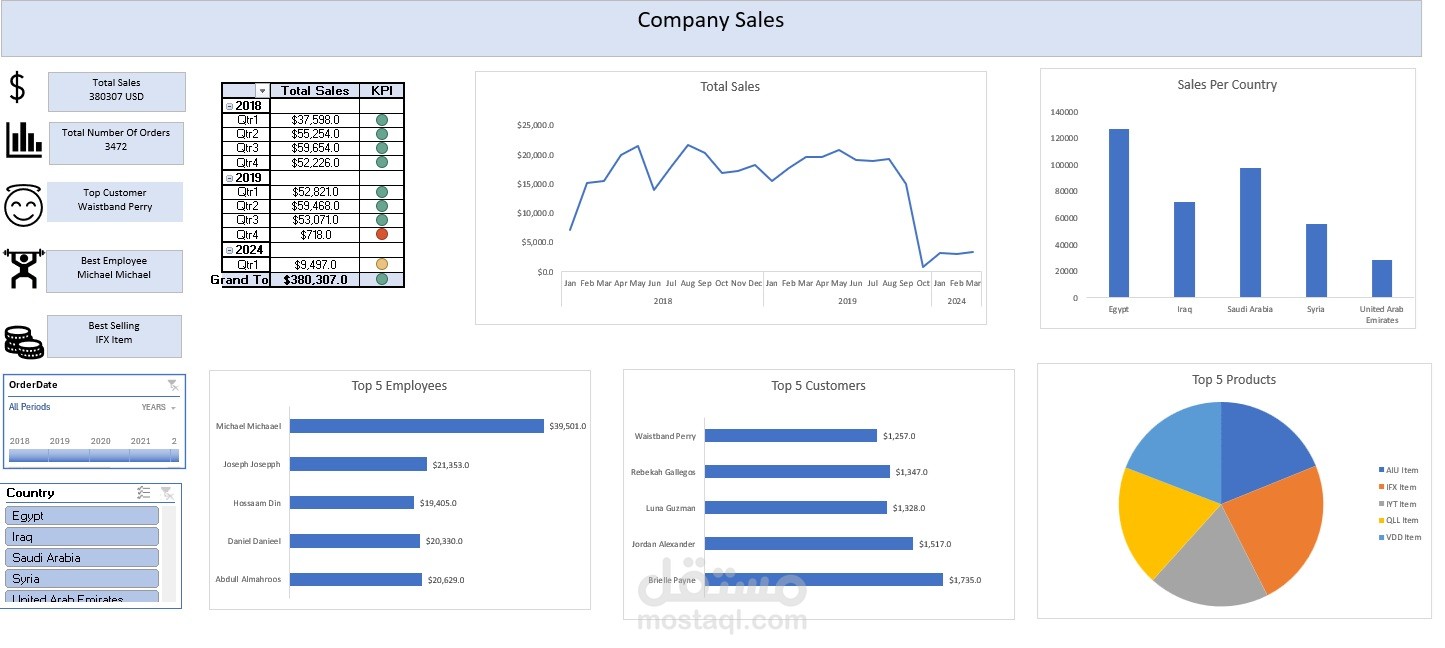Select Iraq slicer item
Screen dimensions: 1445x648
coord(82,537)
